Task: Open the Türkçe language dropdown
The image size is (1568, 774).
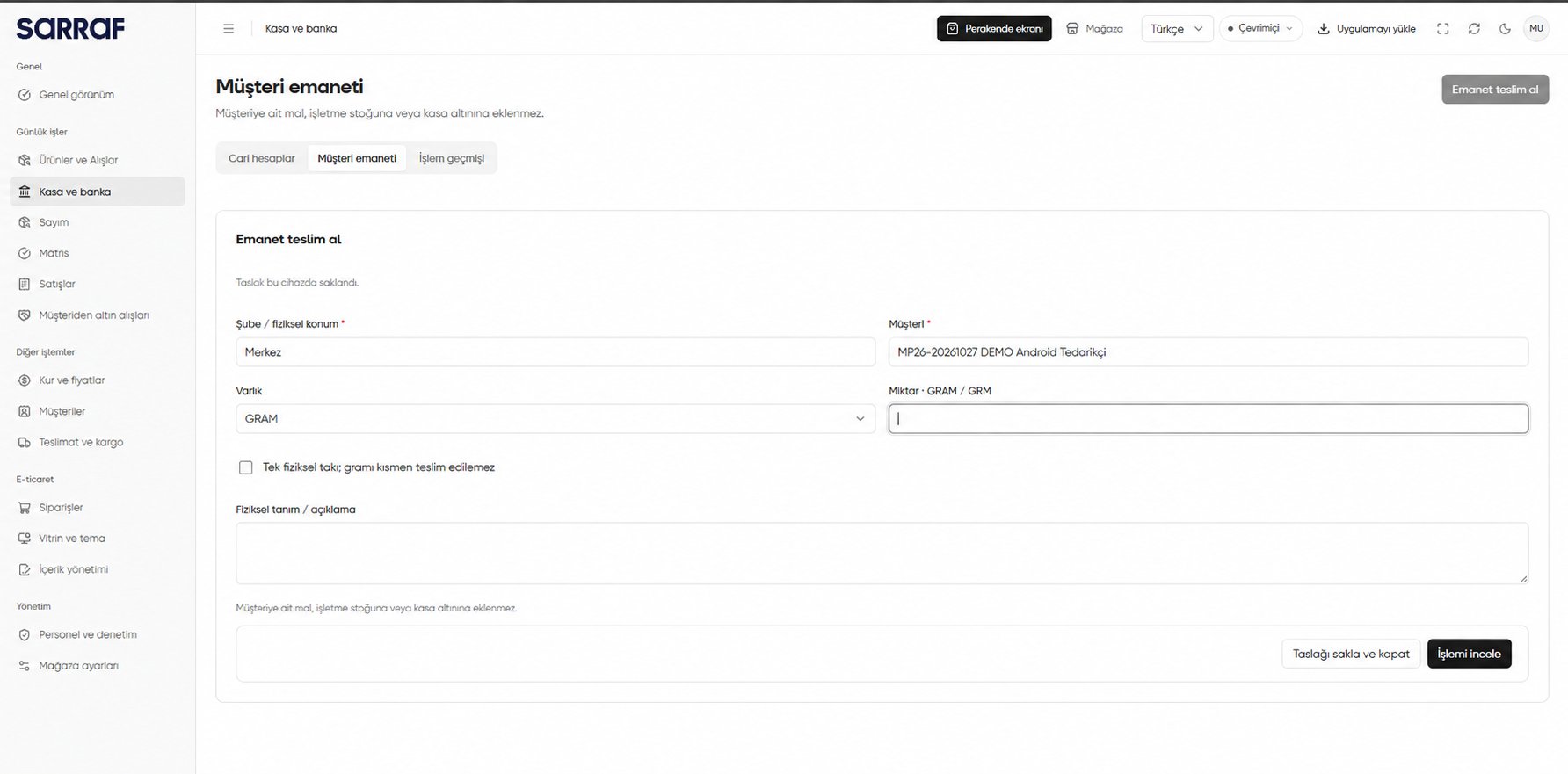Action: coord(1177,29)
